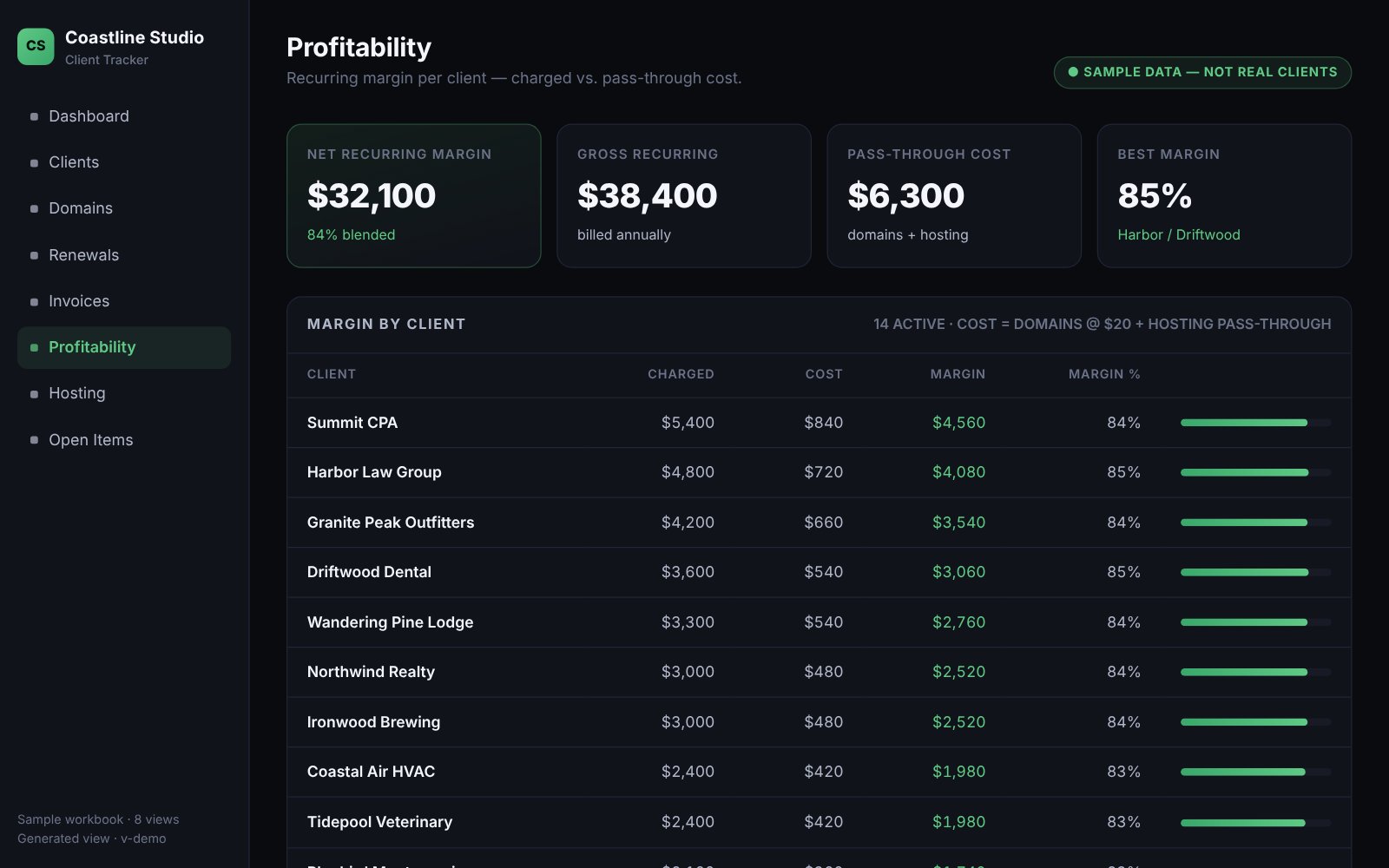Select the Northwind Realty client name
The width and height of the screenshot is (1389, 868).
(x=371, y=672)
